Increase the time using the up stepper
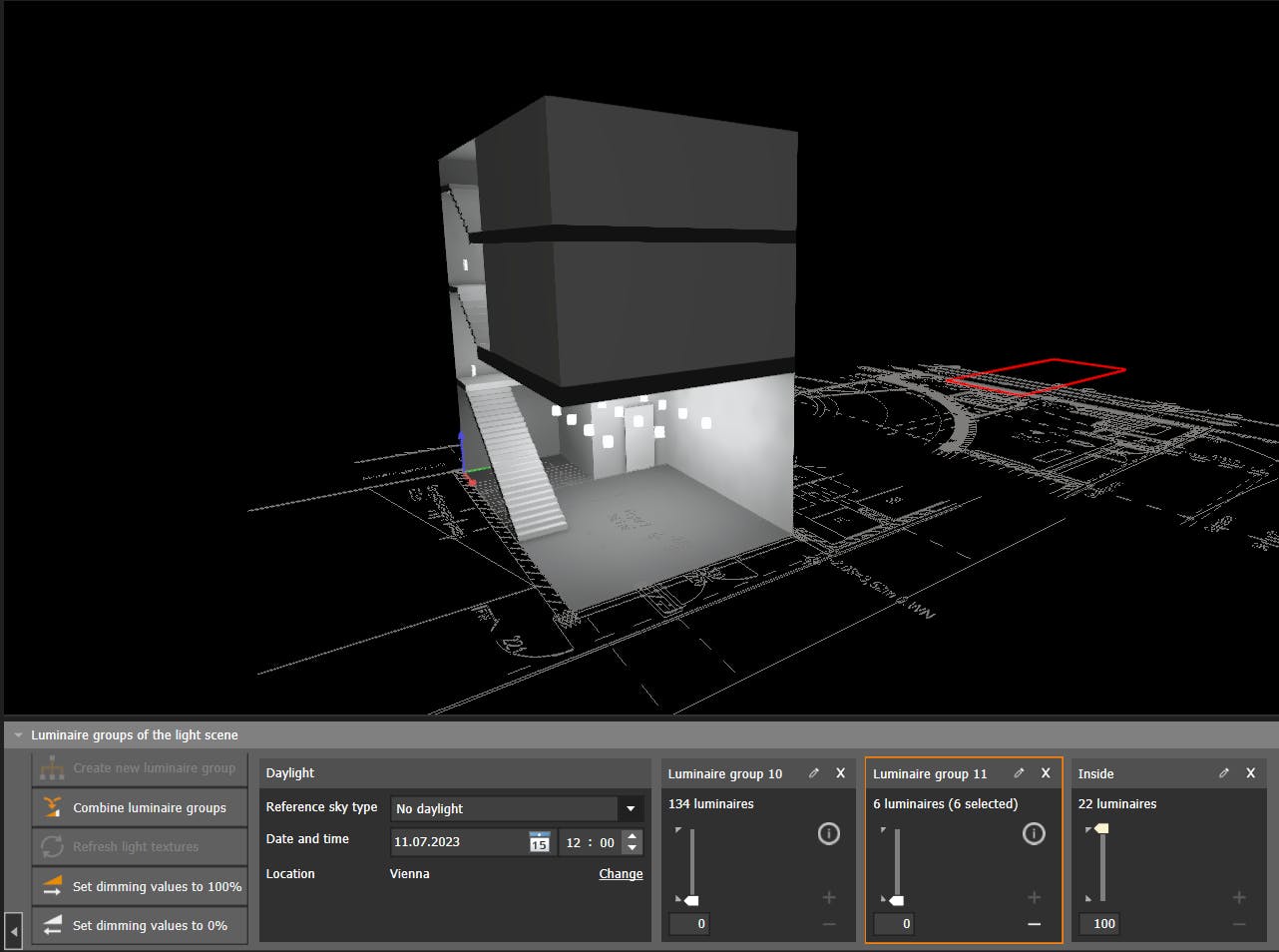Image resolution: width=1279 pixels, height=952 pixels. click(x=632, y=836)
